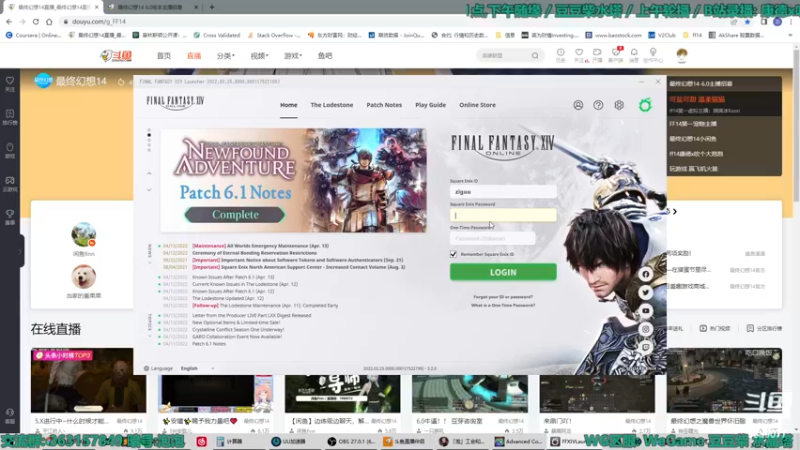Image resolution: width=800 pixels, height=450 pixels.
Task: Show next banner with down chevron
Action: tap(149, 190)
